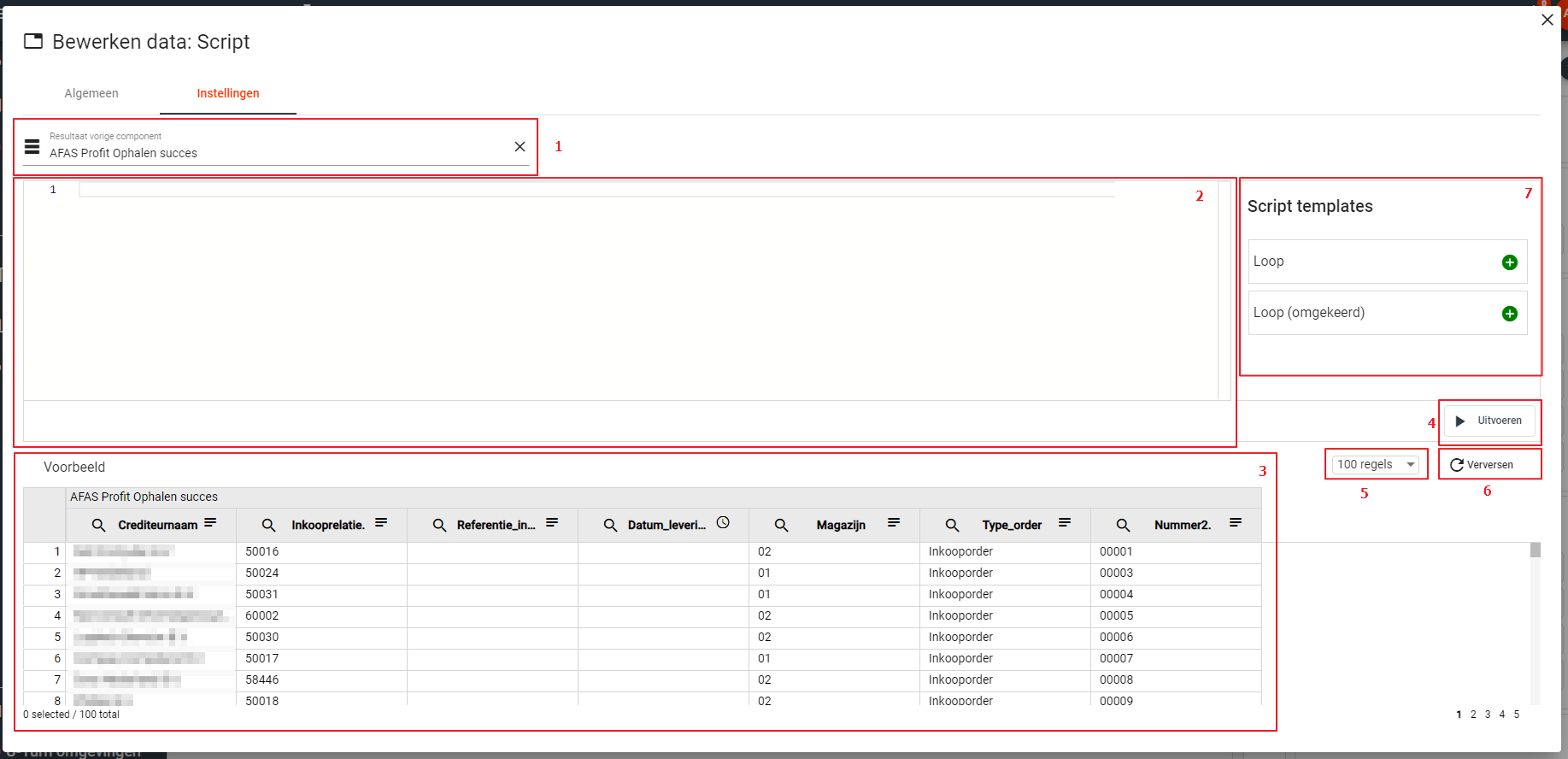Search in the Inkooprelatie column
The image size is (1568, 759).
coord(268,525)
